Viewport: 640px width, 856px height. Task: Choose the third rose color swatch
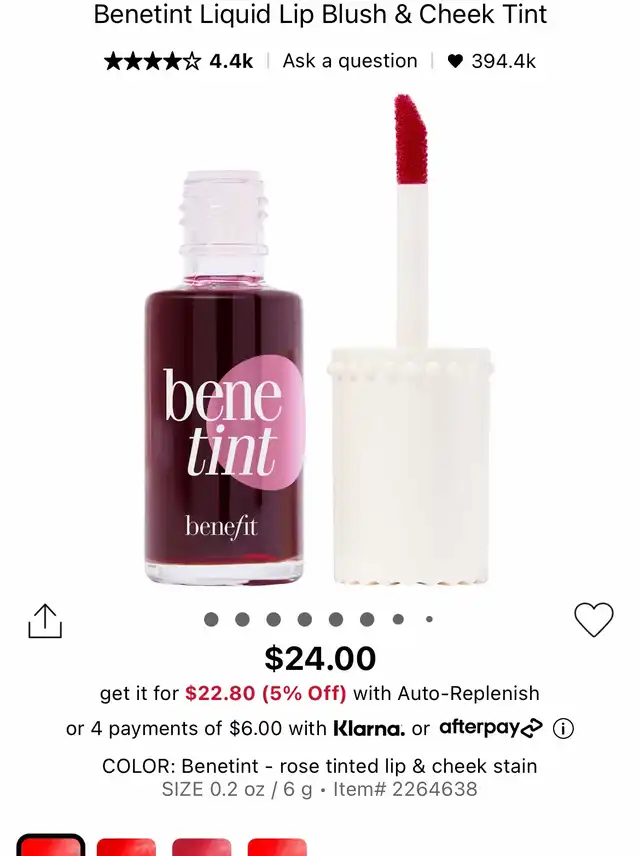coord(202,847)
